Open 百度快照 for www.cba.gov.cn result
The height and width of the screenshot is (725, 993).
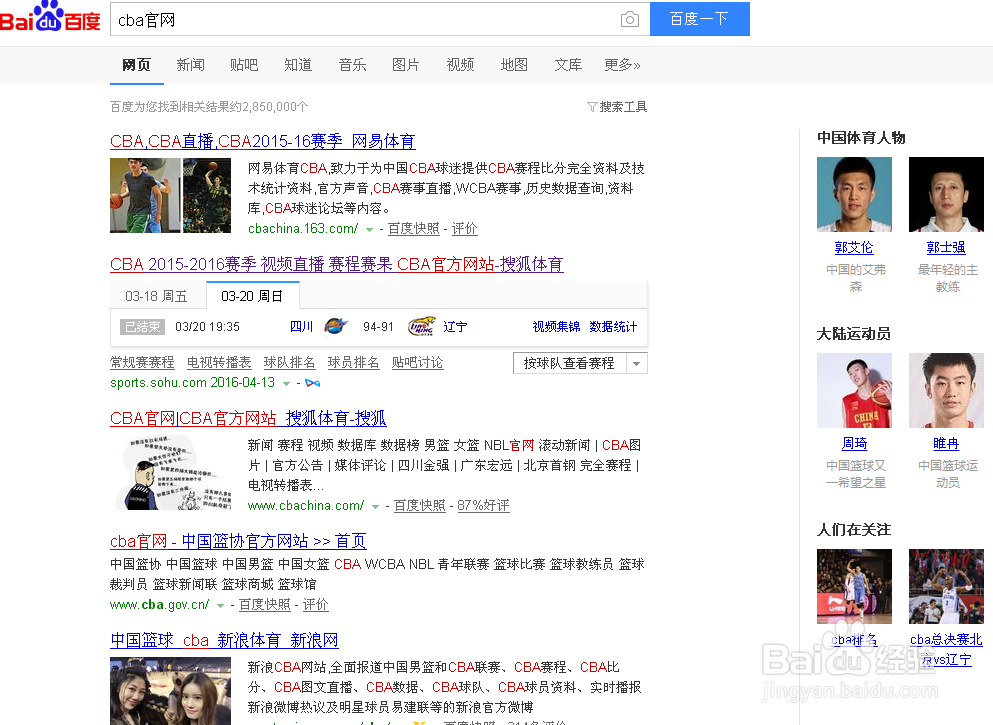click(x=265, y=605)
